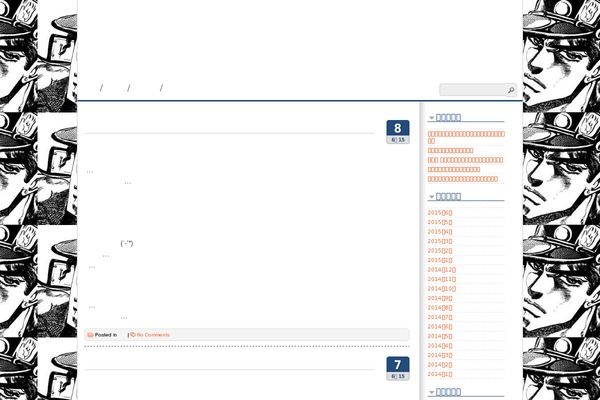This screenshot has height=400, width=600.
Task: Open the 2015 3 archive link
Action: (440, 241)
